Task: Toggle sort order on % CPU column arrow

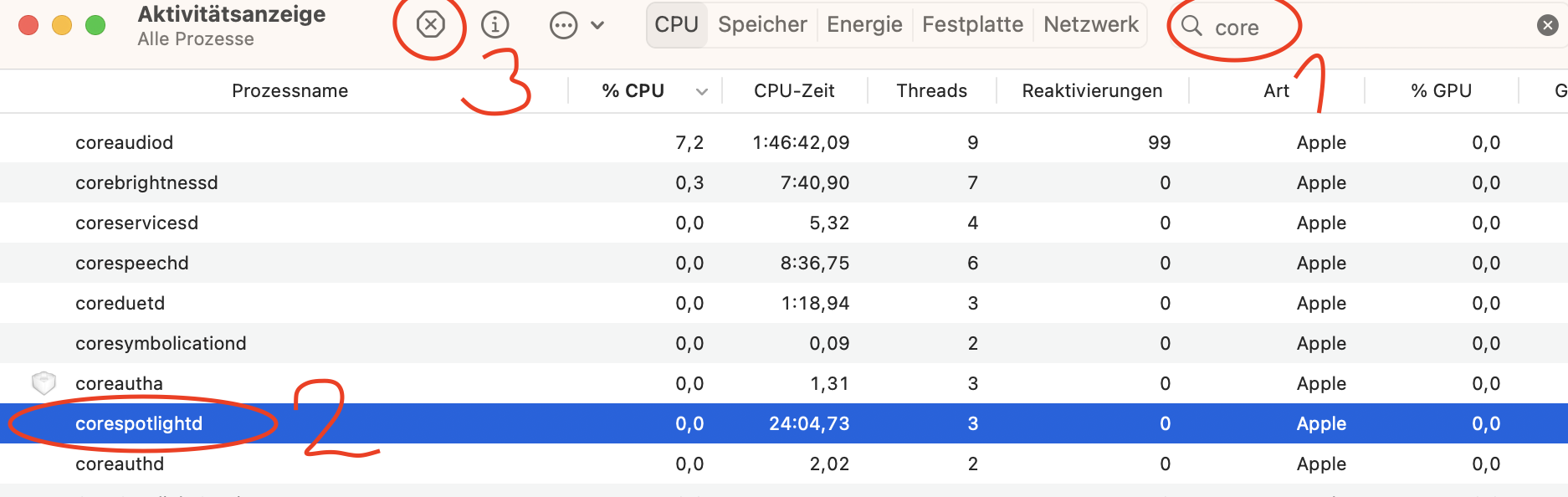Action: (x=702, y=91)
